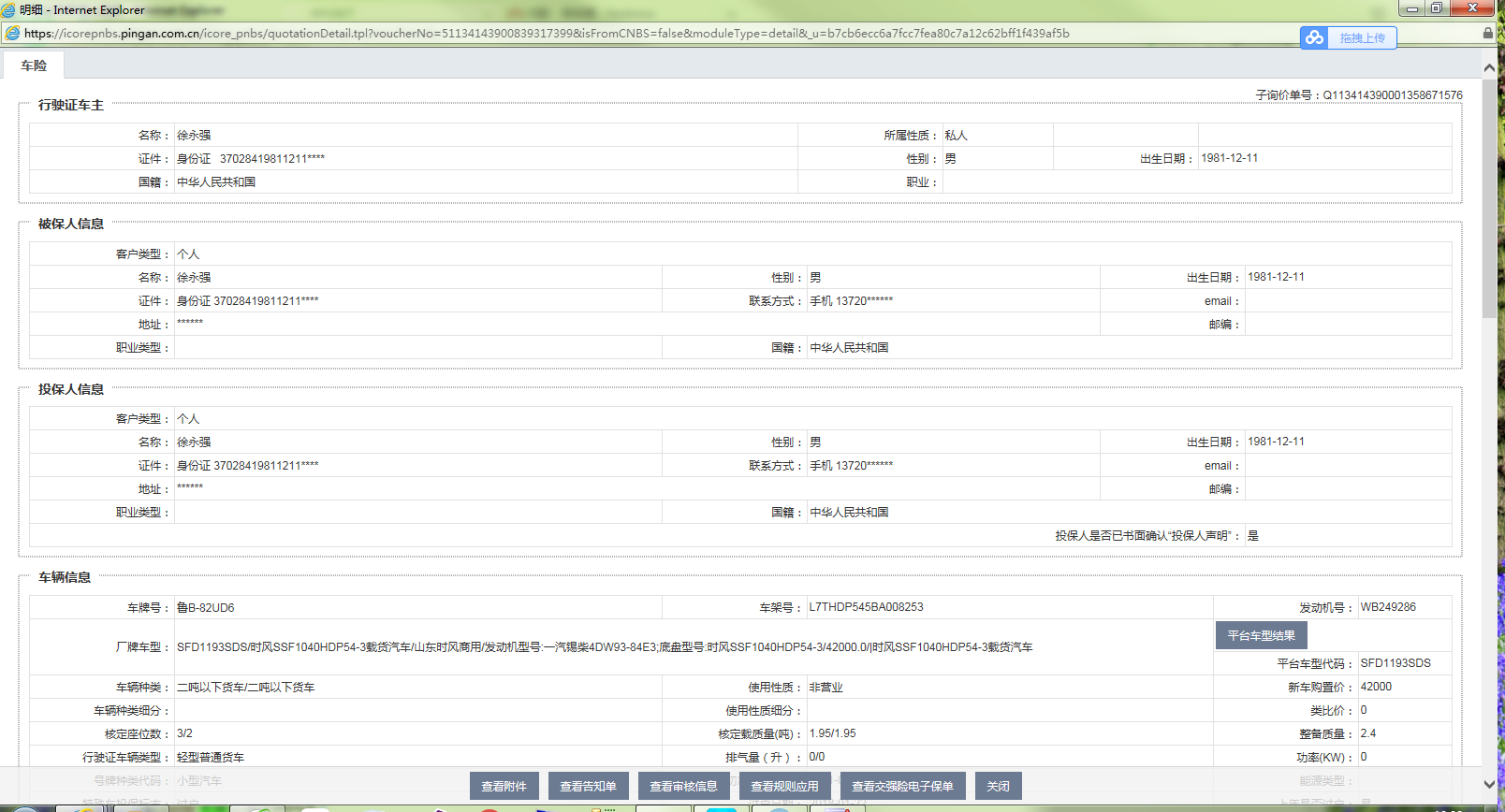1505x812 pixels.
Task: Click the phone number in 被保人信息 section
Action: pyautogui.click(x=865, y=301)
